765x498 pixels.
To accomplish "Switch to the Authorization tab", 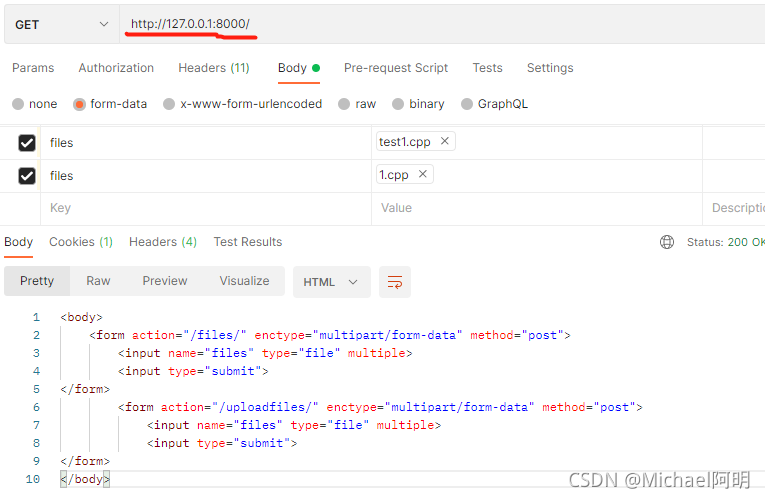I will [x=116, y=68].
